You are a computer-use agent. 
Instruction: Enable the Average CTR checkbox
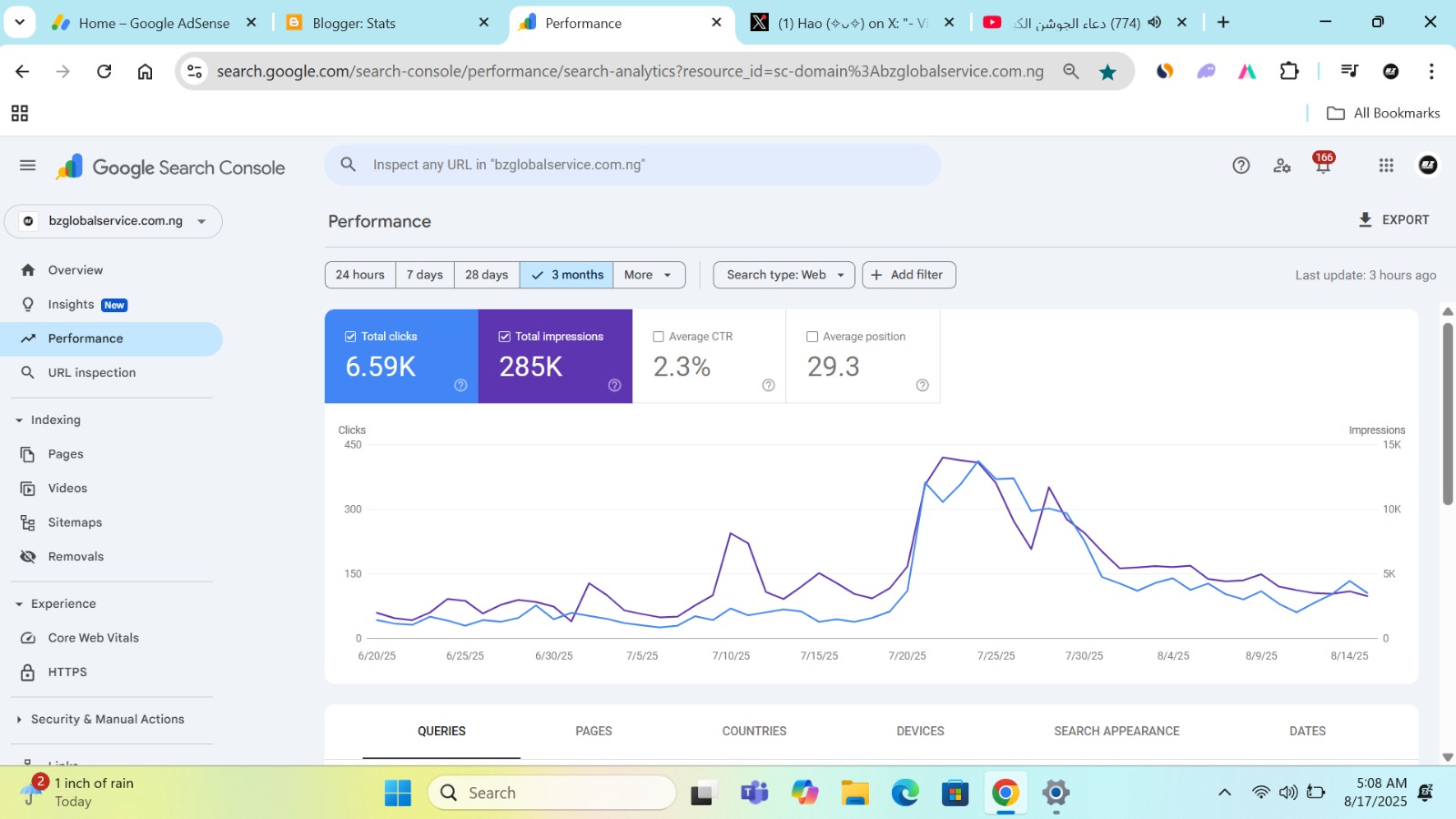[659, 337]
